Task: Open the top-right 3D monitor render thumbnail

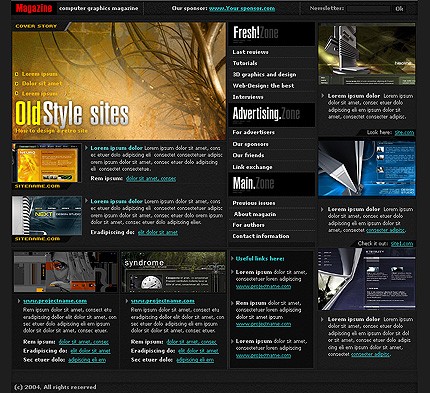Action: [x=367, y=54]
